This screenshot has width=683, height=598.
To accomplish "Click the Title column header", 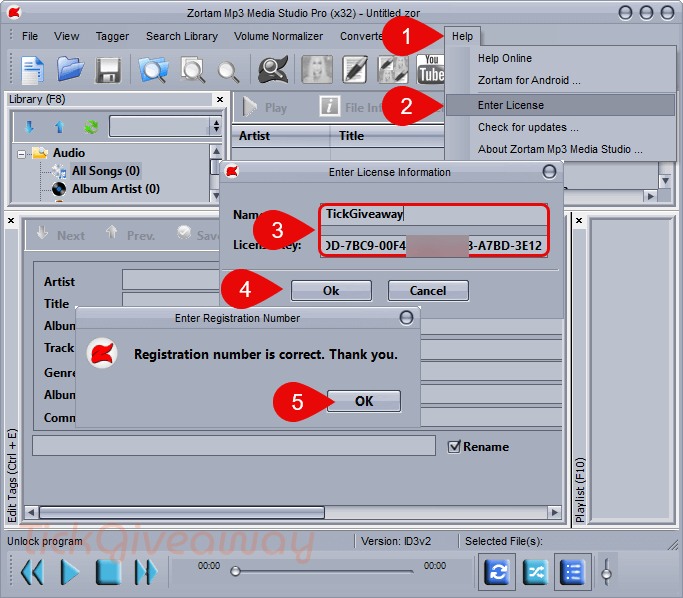I will tap(388, 136).
